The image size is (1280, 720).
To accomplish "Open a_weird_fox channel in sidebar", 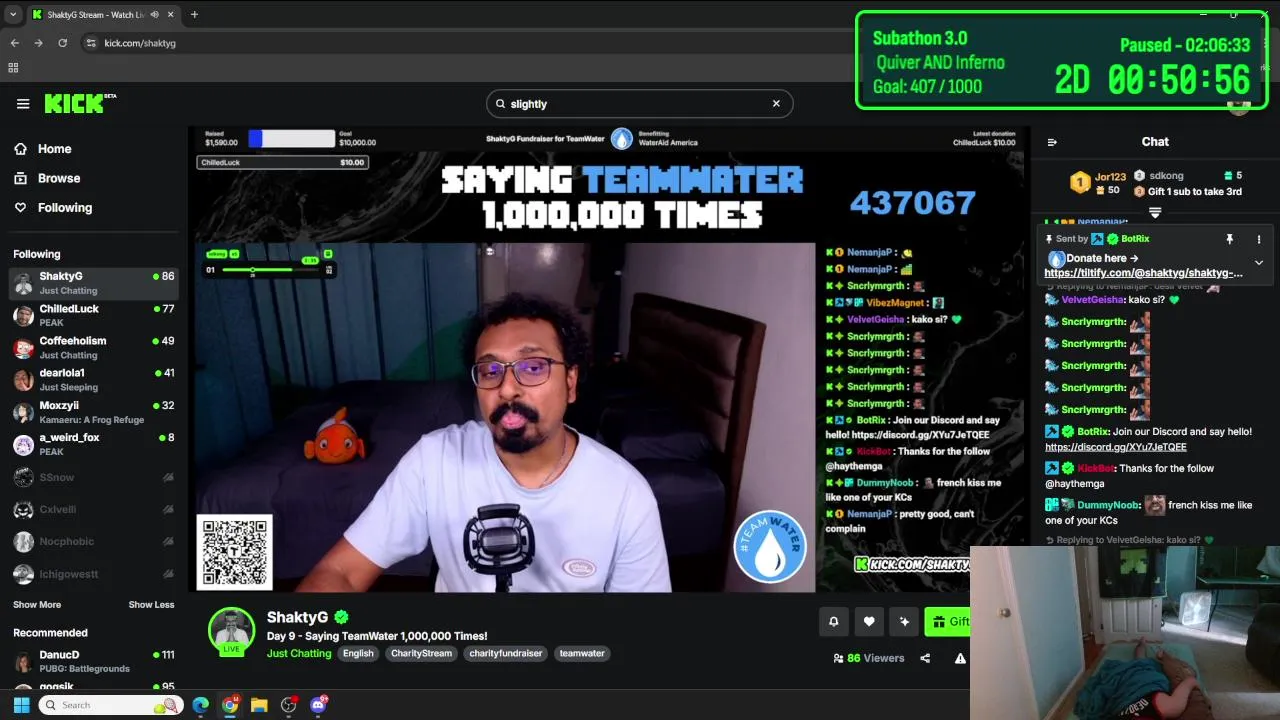I will [x=94, y=444].
